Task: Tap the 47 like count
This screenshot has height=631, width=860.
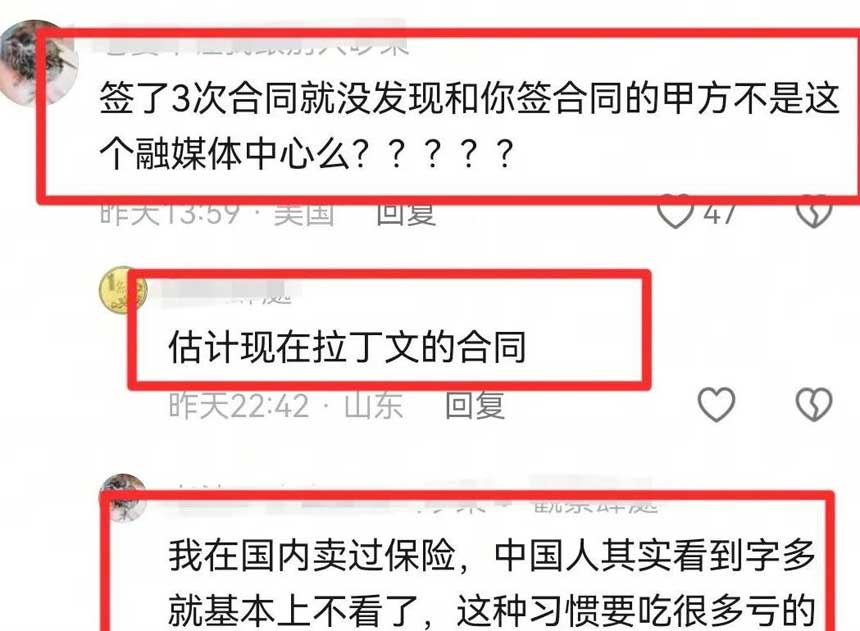Action: click(x=720, y=214)
